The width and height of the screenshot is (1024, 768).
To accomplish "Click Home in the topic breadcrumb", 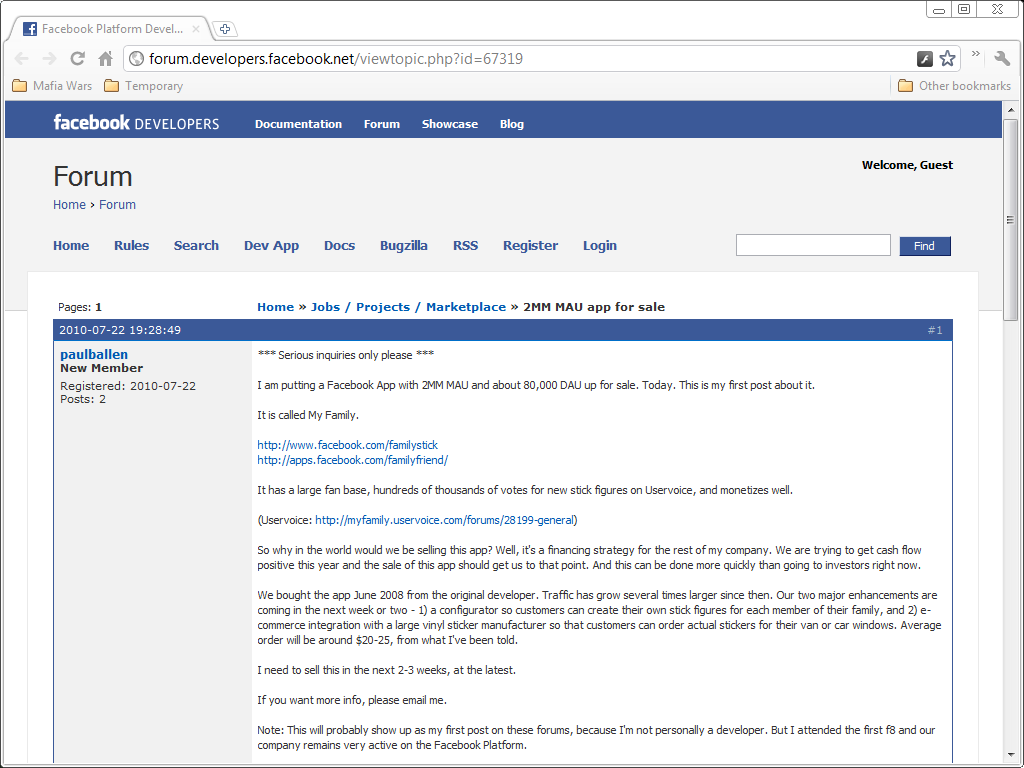I will click(x=276, y=307).
